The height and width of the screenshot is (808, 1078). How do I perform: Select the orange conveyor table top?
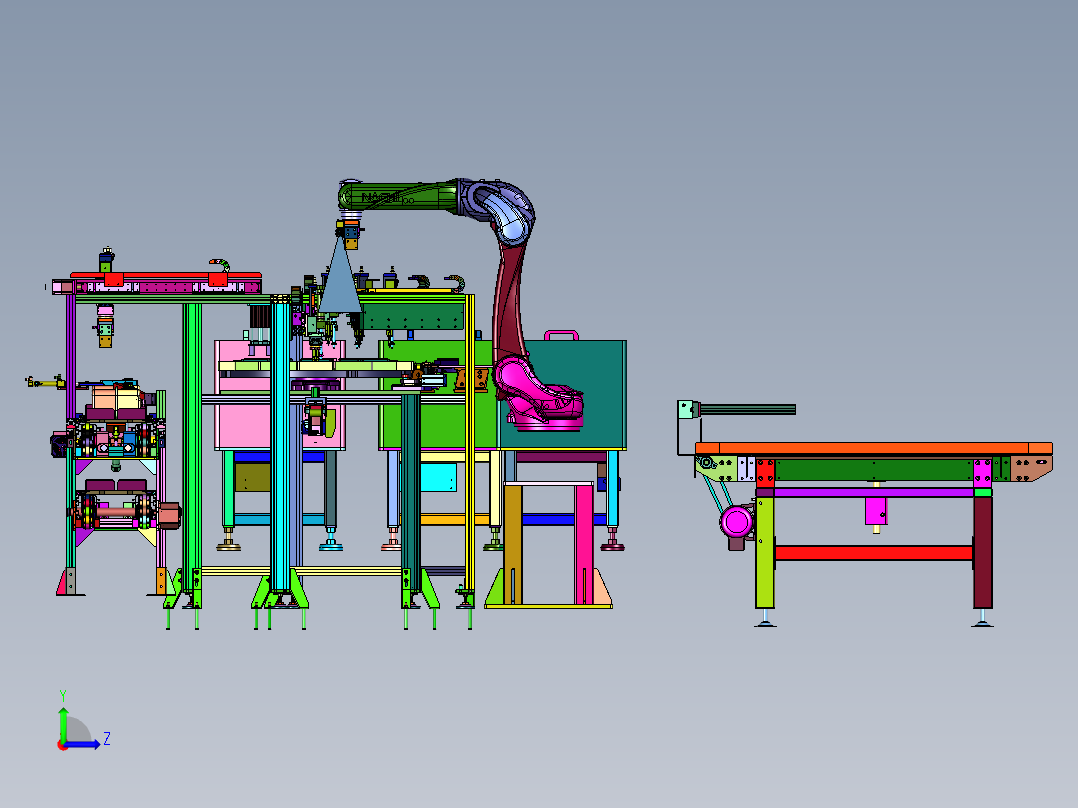click(x=873, y=448)
